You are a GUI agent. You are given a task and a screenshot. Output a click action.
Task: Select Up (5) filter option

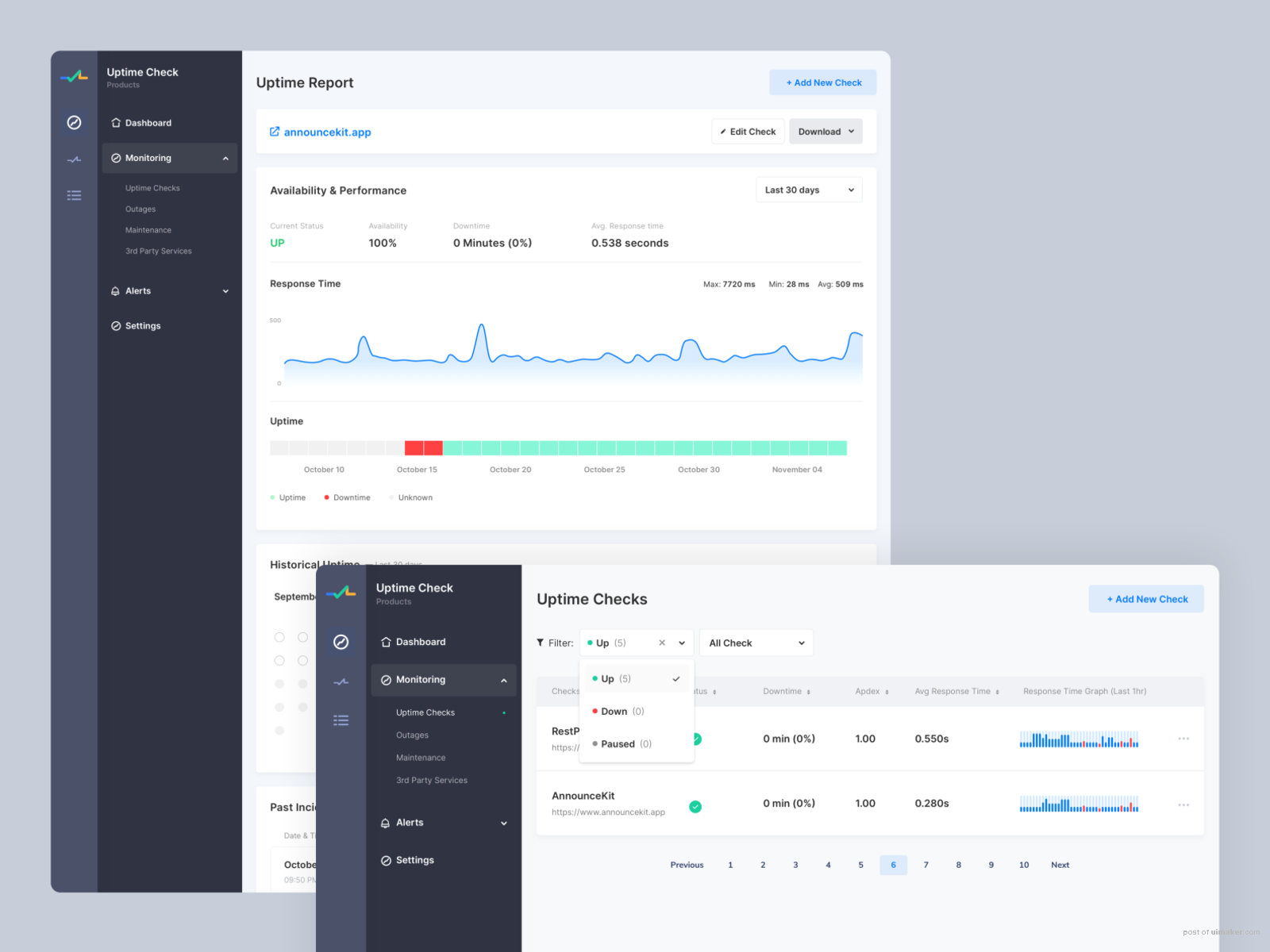click(637, 678)
